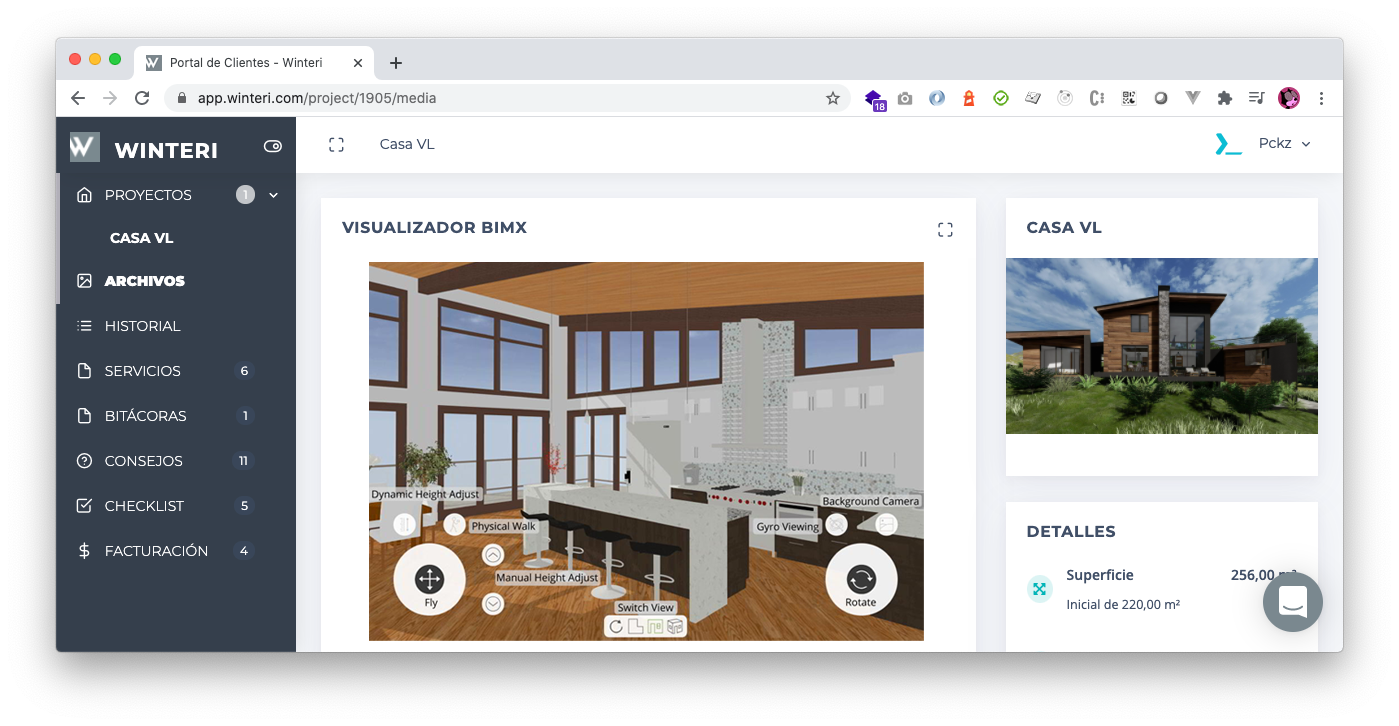This screenshot has height=726, width=1399.
Task: Open the HISTORIAL sidebar menu item
Action: (142, 326)
